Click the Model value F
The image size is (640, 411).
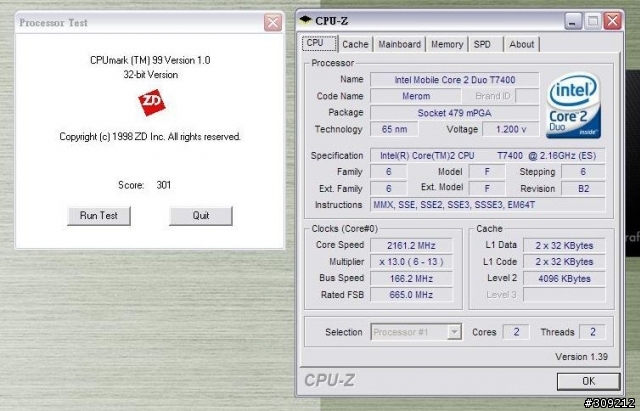(487, 172)
